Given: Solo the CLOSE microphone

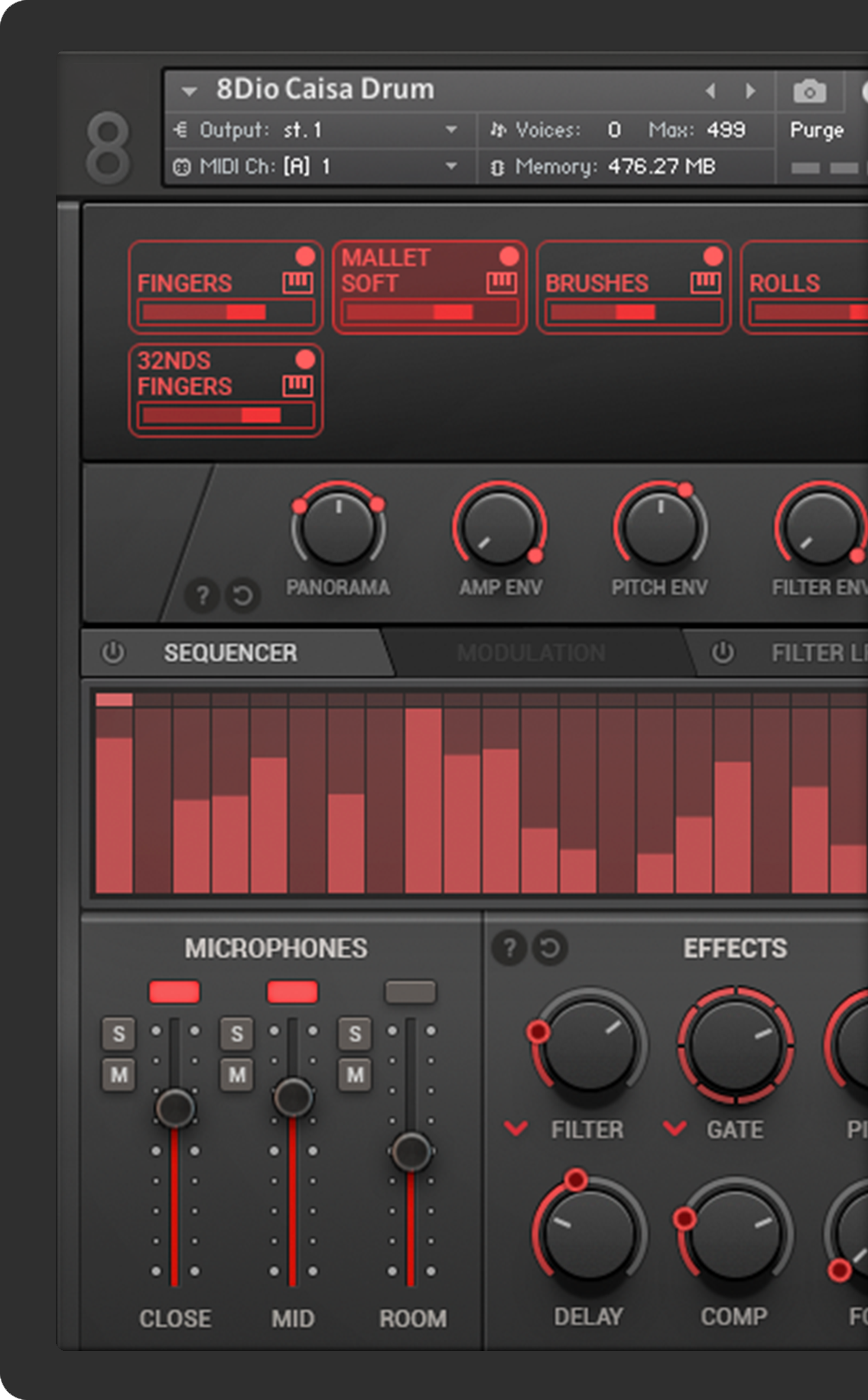Looking at the screenshot, I should point(119,1034).
